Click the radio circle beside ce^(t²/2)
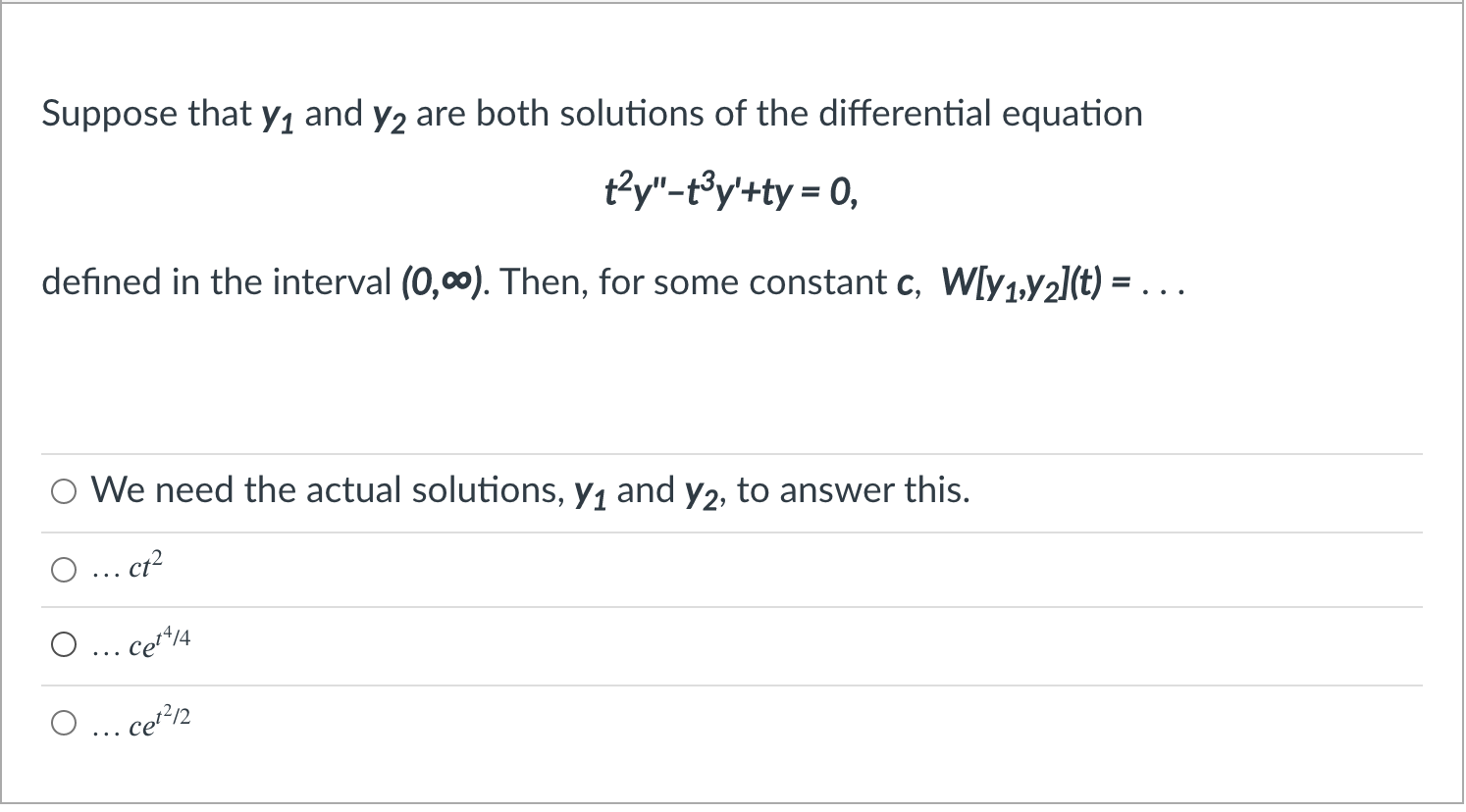 63,721
